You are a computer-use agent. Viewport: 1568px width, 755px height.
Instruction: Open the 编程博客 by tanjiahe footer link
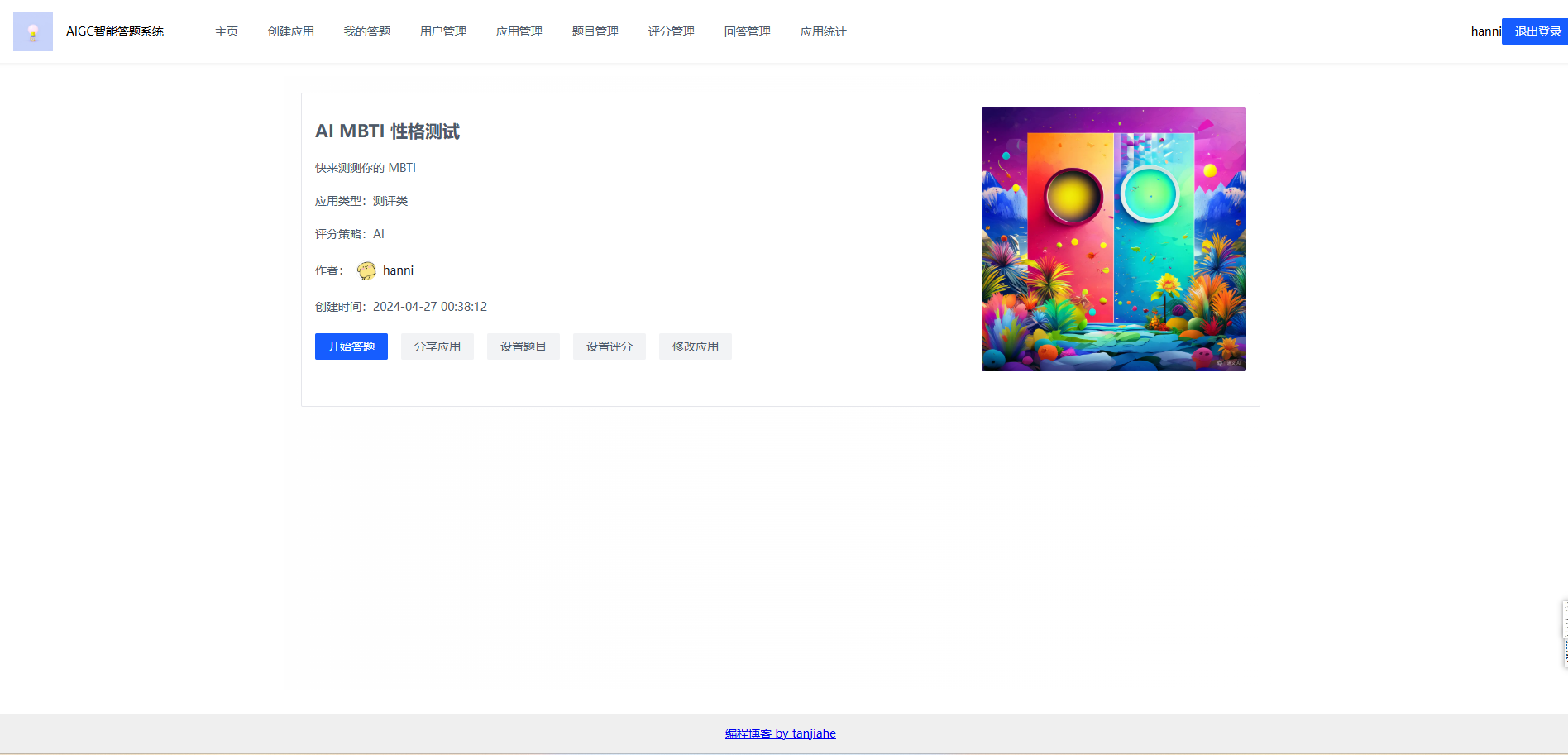pyautogui.click(x=781, y=733)
